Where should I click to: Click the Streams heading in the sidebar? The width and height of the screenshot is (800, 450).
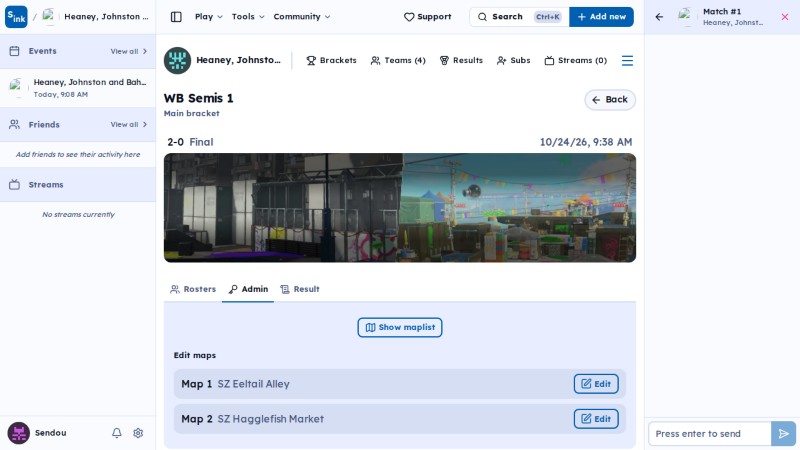coord(46,185)
